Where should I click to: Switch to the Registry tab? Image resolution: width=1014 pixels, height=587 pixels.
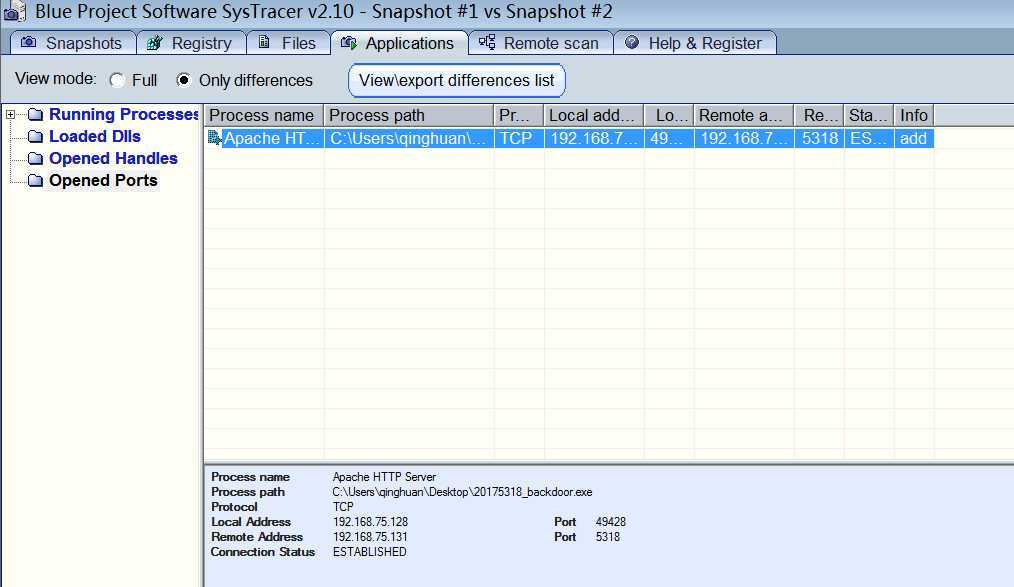click(x=191, y=43)
